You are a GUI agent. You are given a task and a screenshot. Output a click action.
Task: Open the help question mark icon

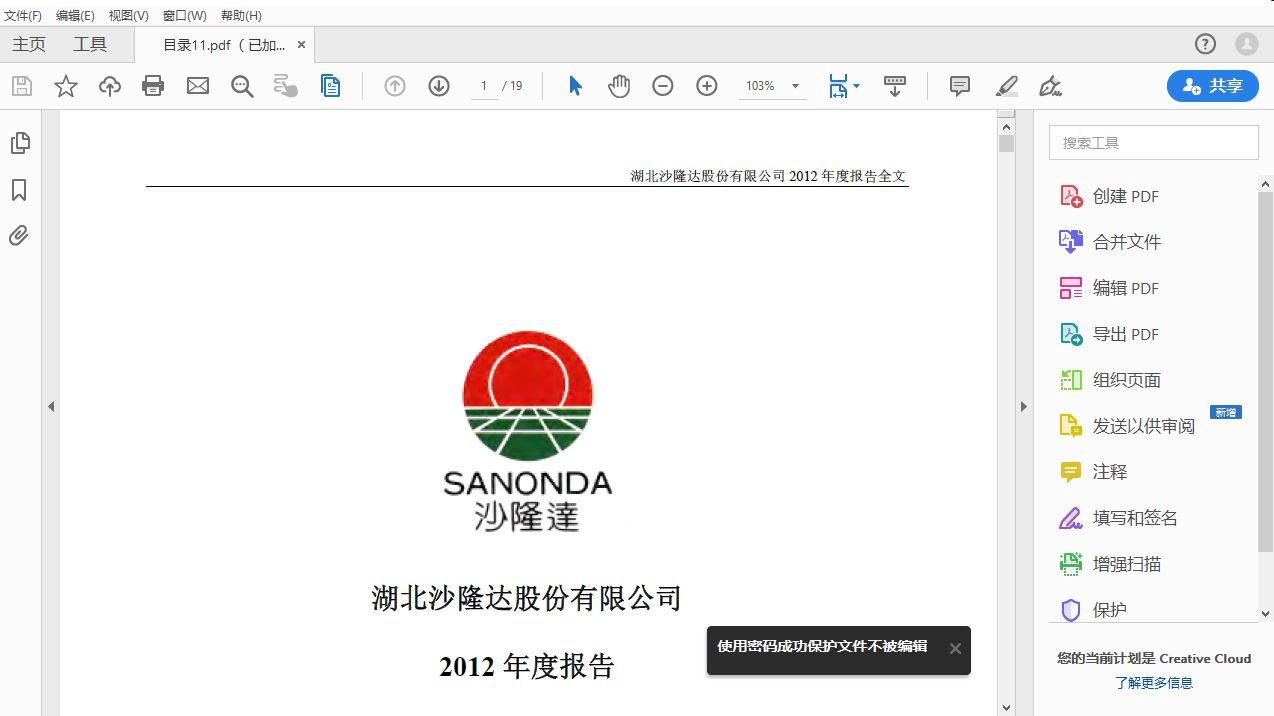(x=1205, y=44)
